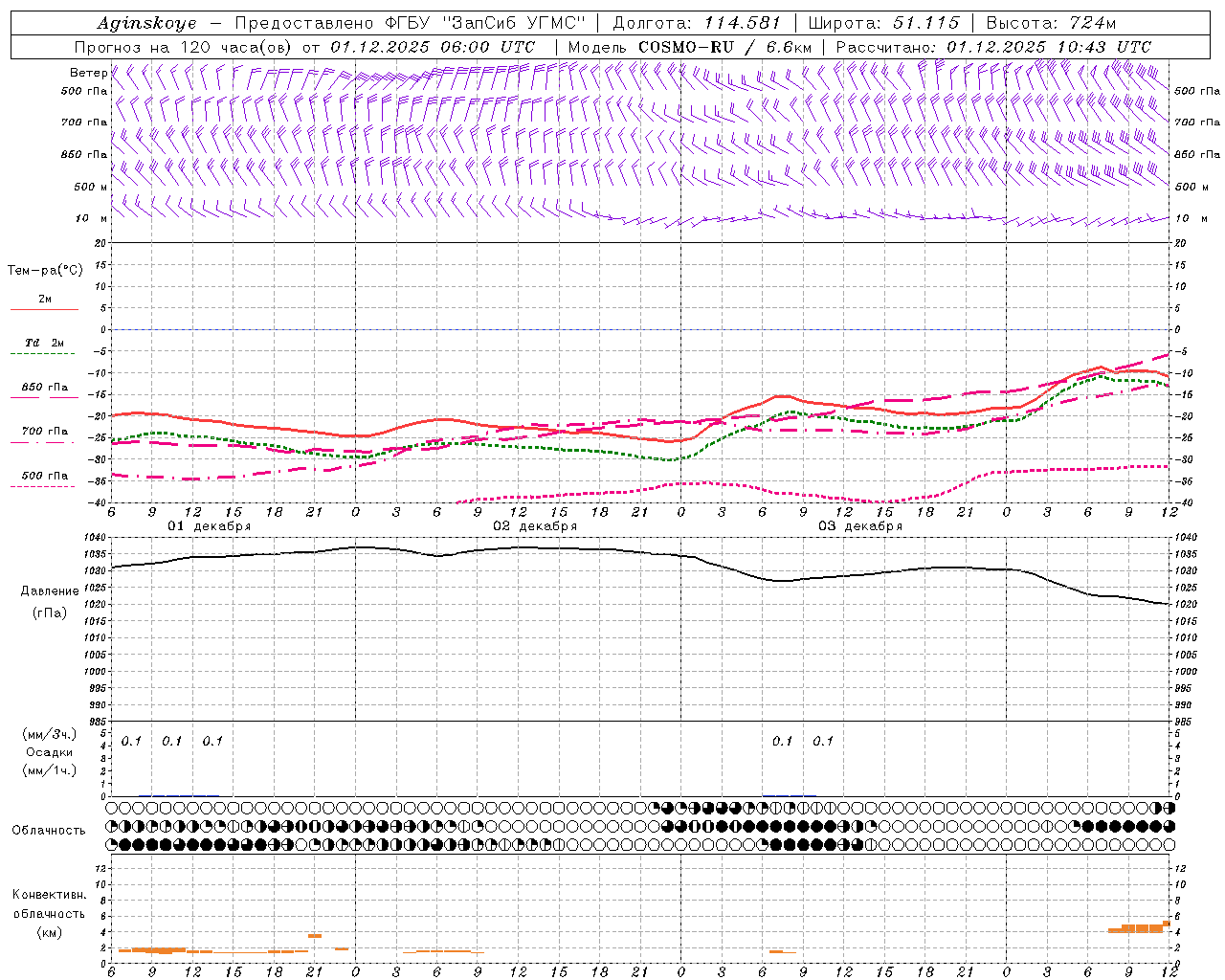Viewport: 1225px width, 980px height.
Task: Select the 02 декабря date label
Action: [535, 526]
